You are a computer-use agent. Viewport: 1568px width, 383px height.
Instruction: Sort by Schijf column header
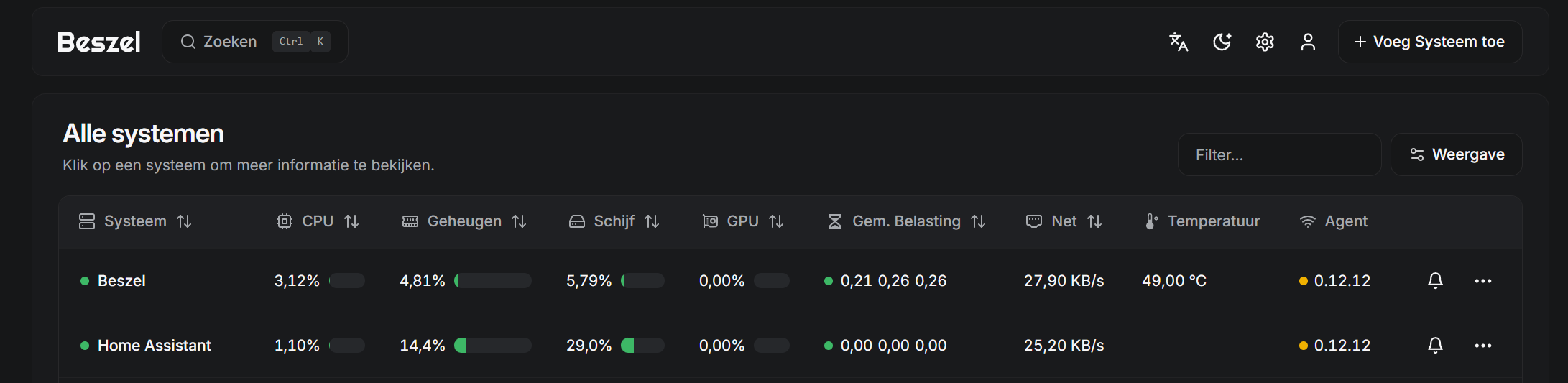614,221
